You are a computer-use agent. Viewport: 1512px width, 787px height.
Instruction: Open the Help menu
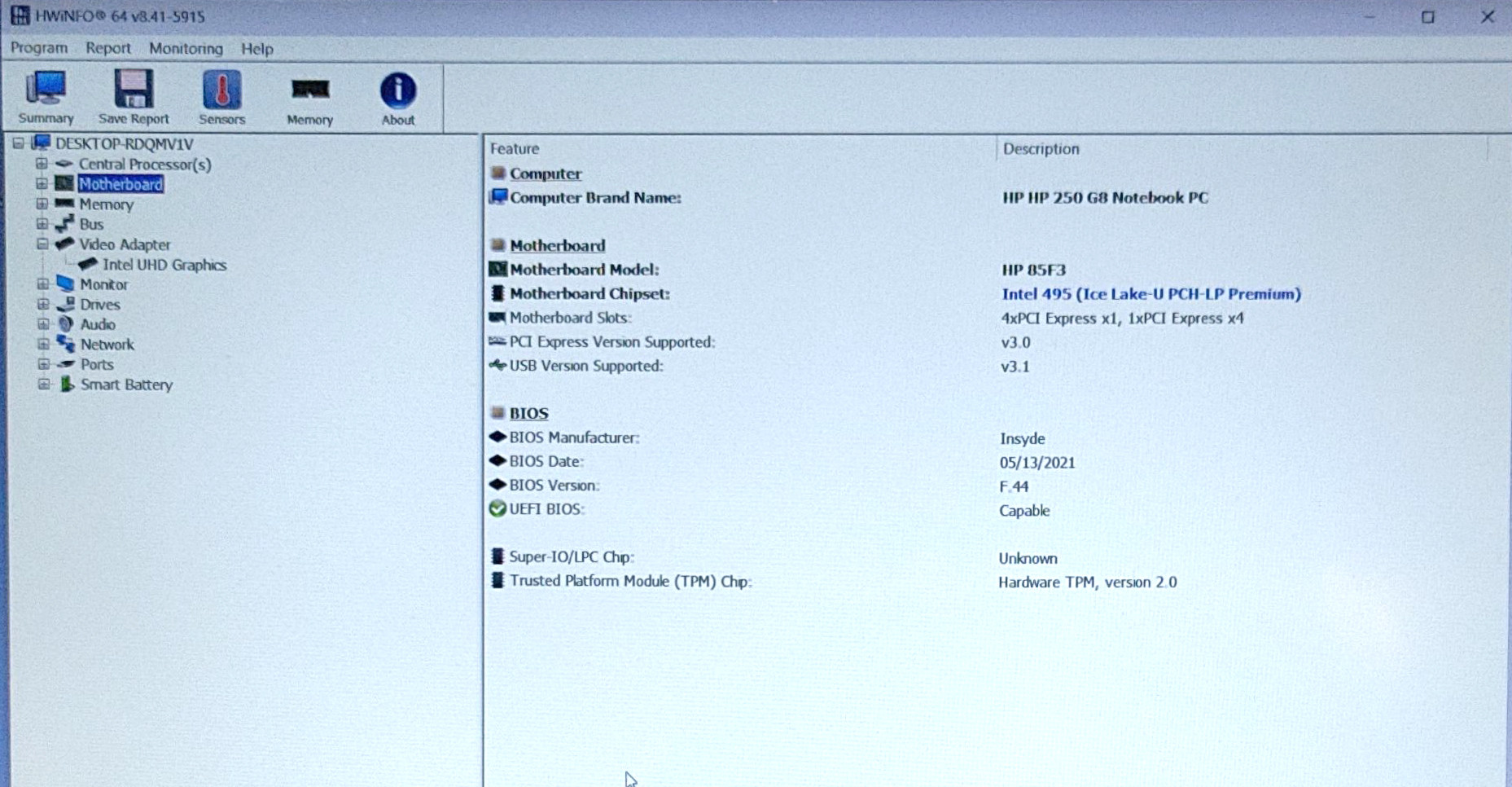257,49
